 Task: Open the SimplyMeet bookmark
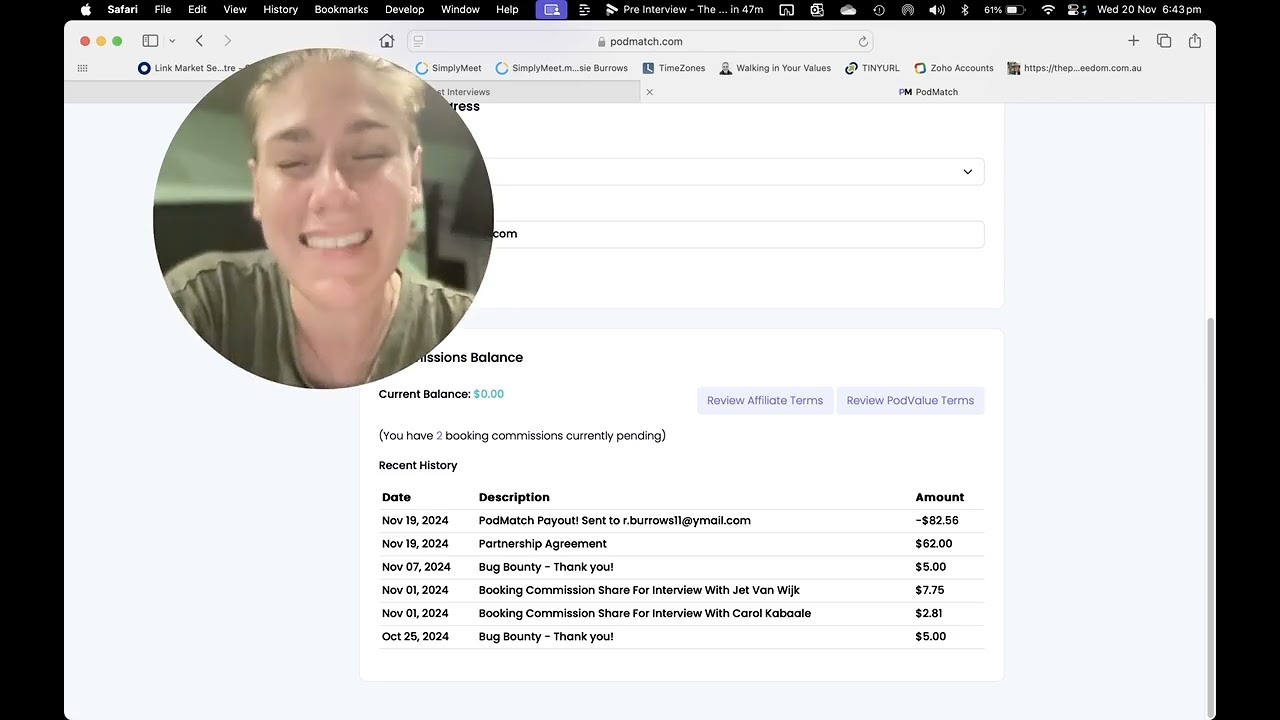coord(448,68)
